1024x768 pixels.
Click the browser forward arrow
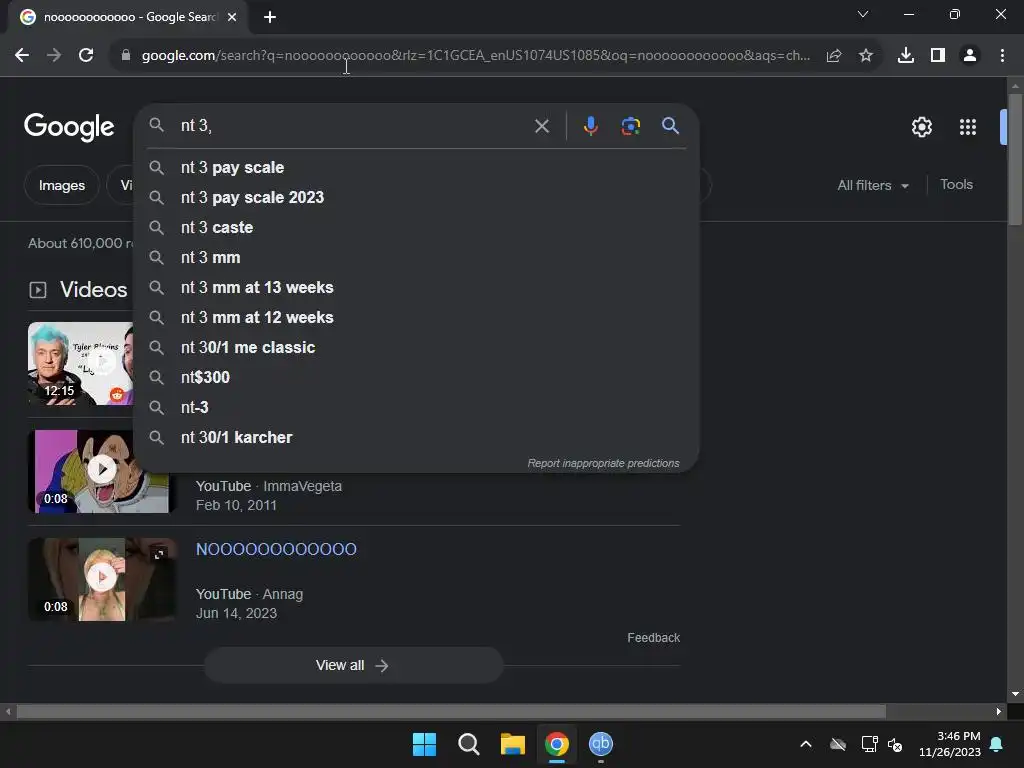54,56
